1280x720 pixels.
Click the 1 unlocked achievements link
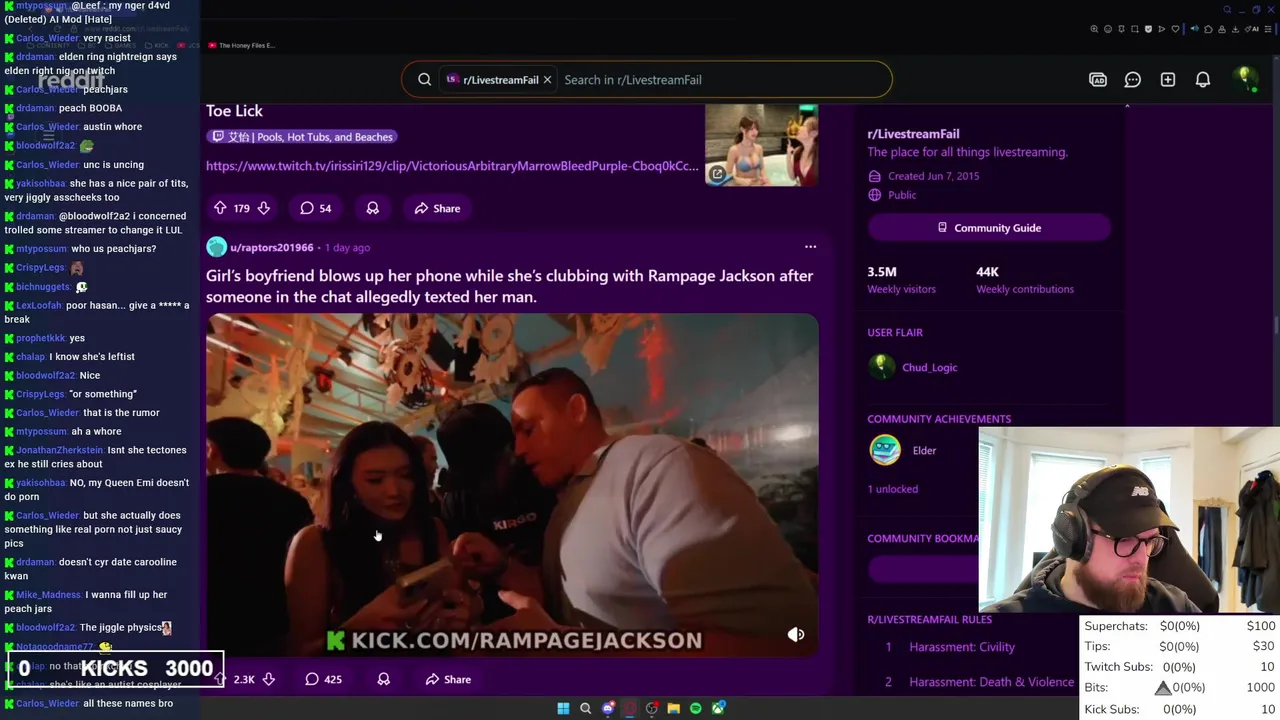tap(892, 489)
